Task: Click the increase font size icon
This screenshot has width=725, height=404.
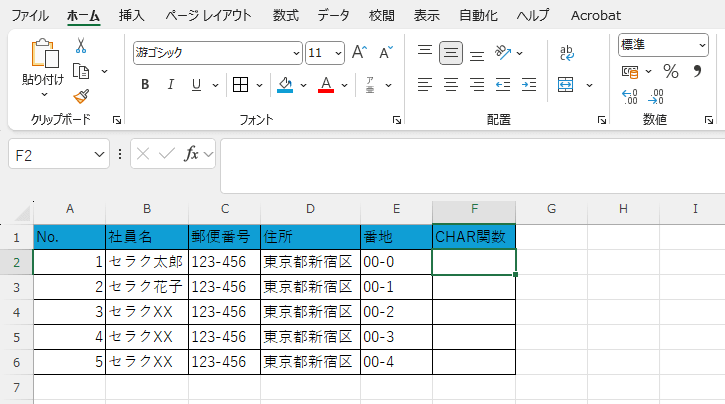Action: 359,53
